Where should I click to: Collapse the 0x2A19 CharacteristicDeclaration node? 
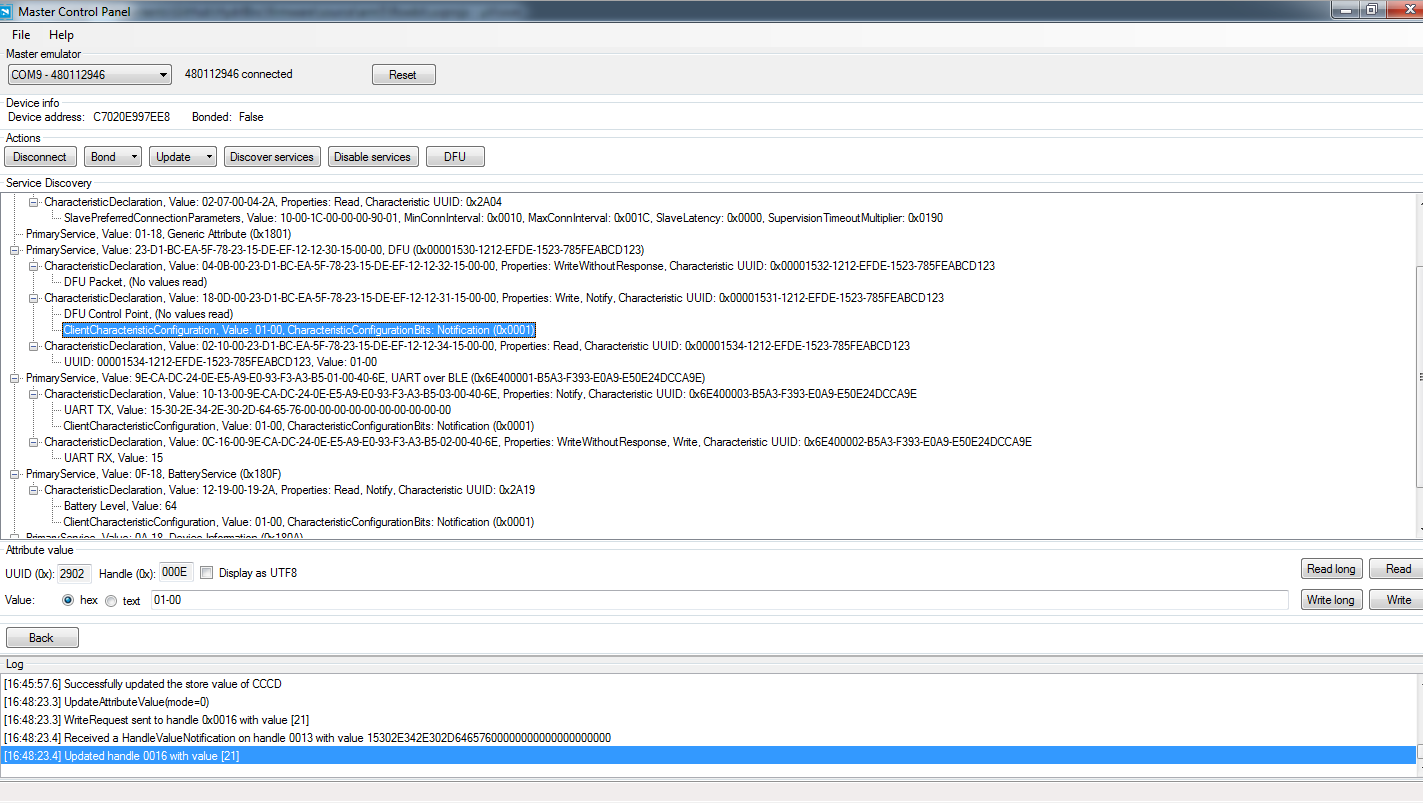tap(34, 490)
